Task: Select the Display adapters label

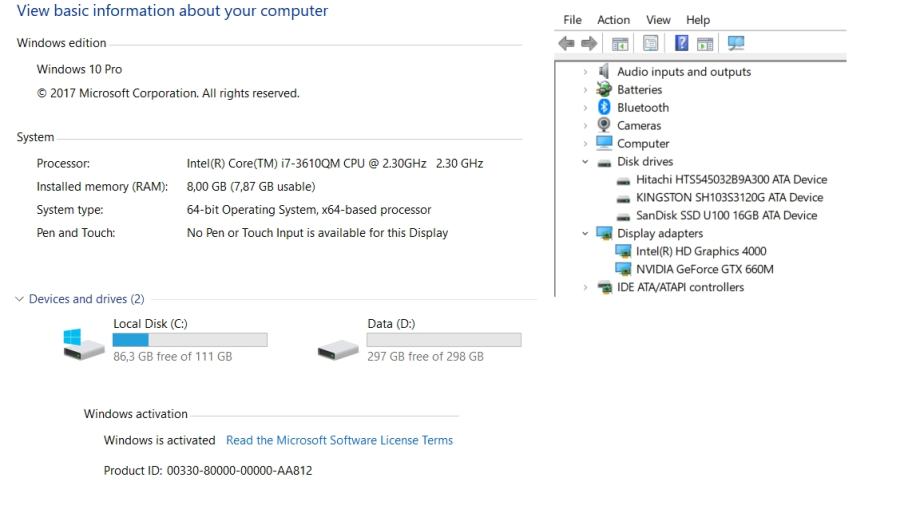Action: (659, 233)
